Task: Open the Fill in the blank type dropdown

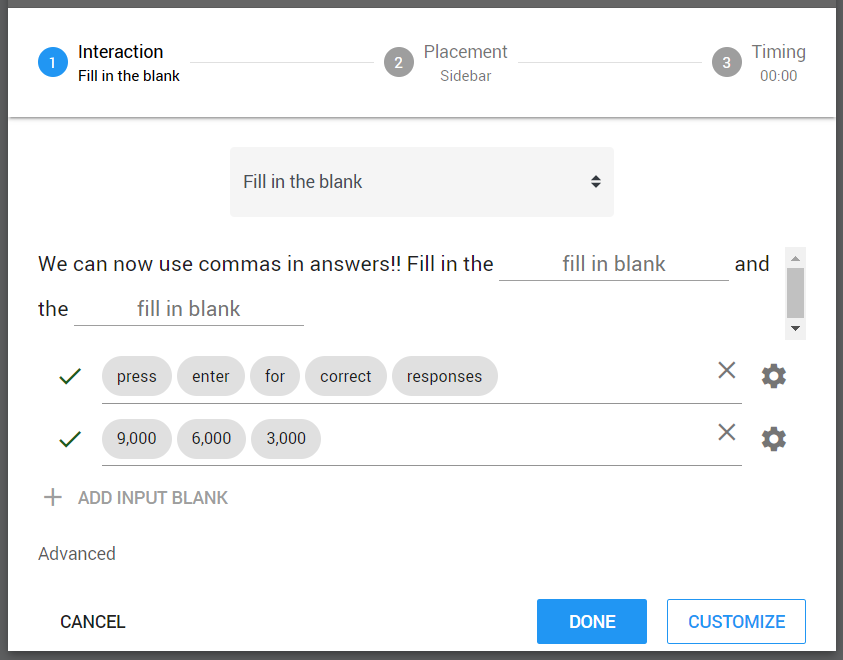Action: tap(422, 182)
